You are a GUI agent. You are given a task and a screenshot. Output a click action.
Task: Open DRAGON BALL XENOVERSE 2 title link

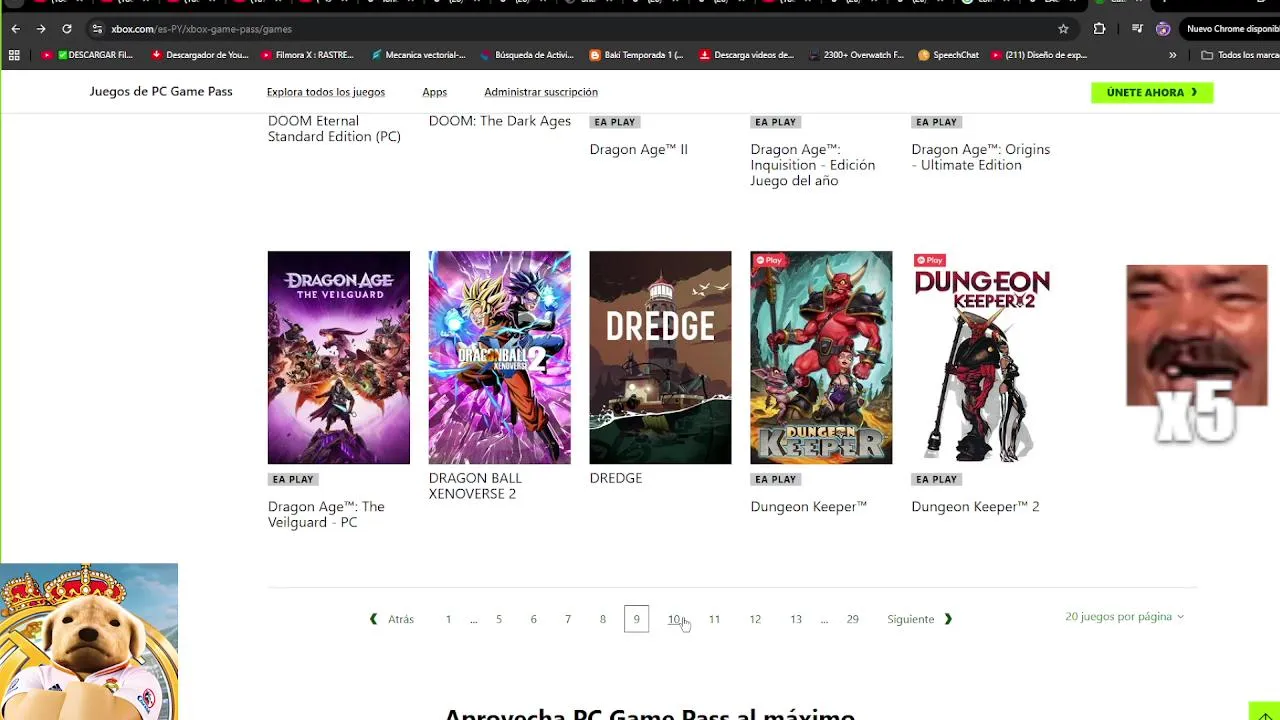click(x=475, y=486)
